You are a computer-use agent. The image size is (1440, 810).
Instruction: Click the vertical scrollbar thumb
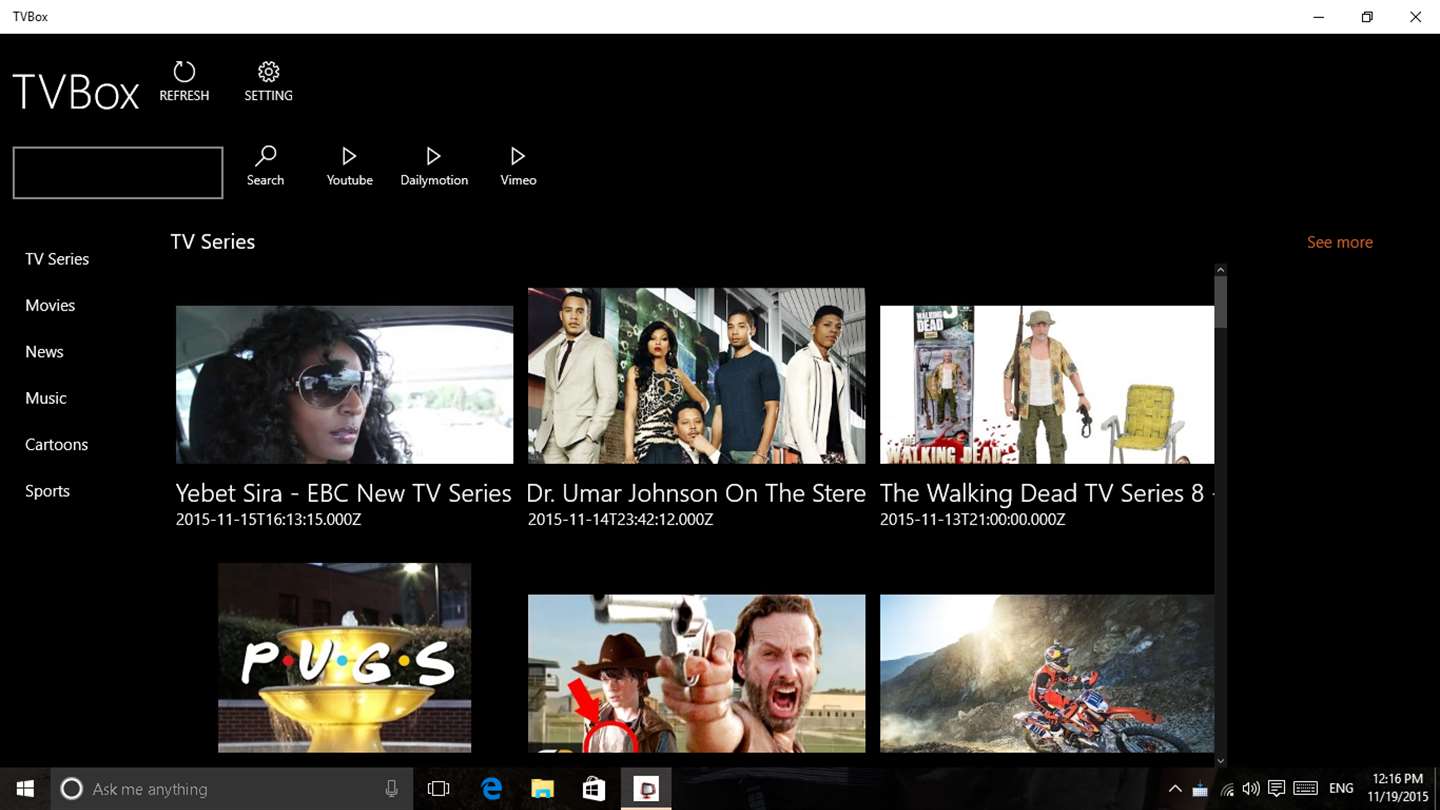[1220, 301]
